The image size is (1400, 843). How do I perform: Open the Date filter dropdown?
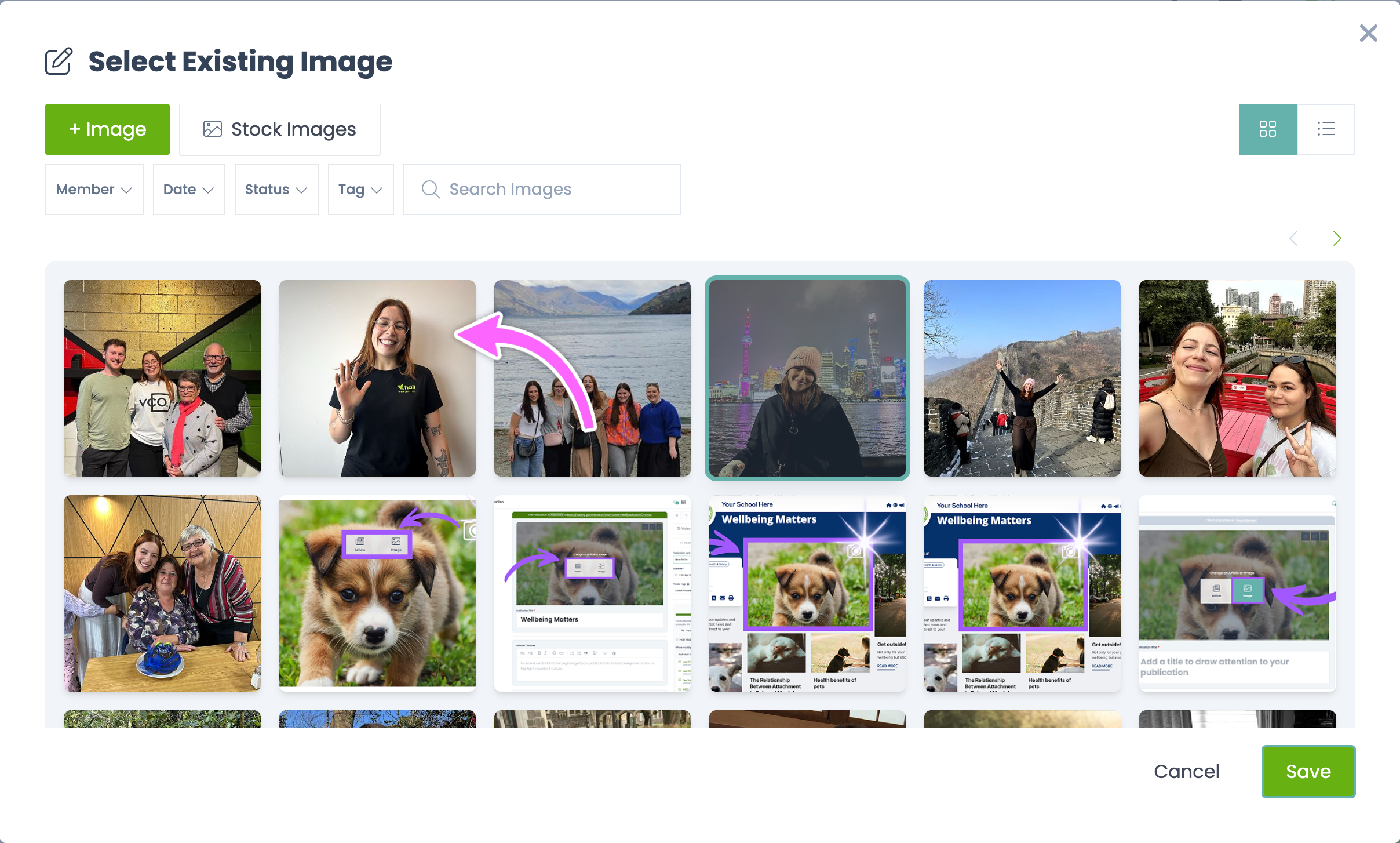tap(188, 189)
